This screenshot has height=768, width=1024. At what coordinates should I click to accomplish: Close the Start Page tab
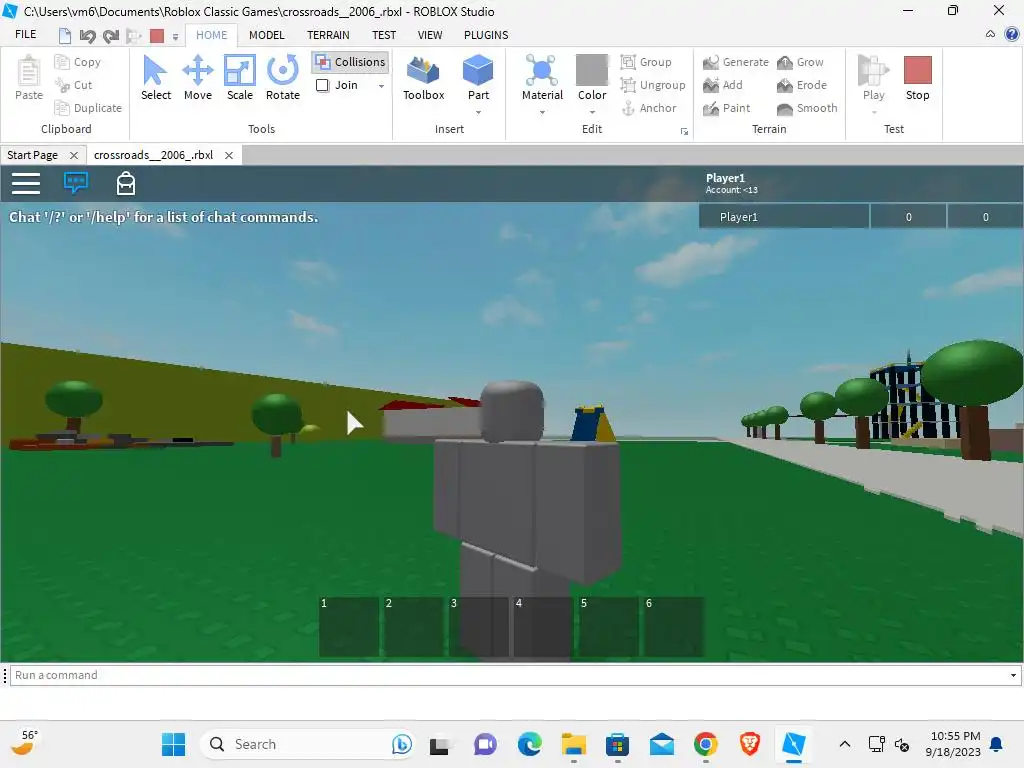click(x=74, y=155)
